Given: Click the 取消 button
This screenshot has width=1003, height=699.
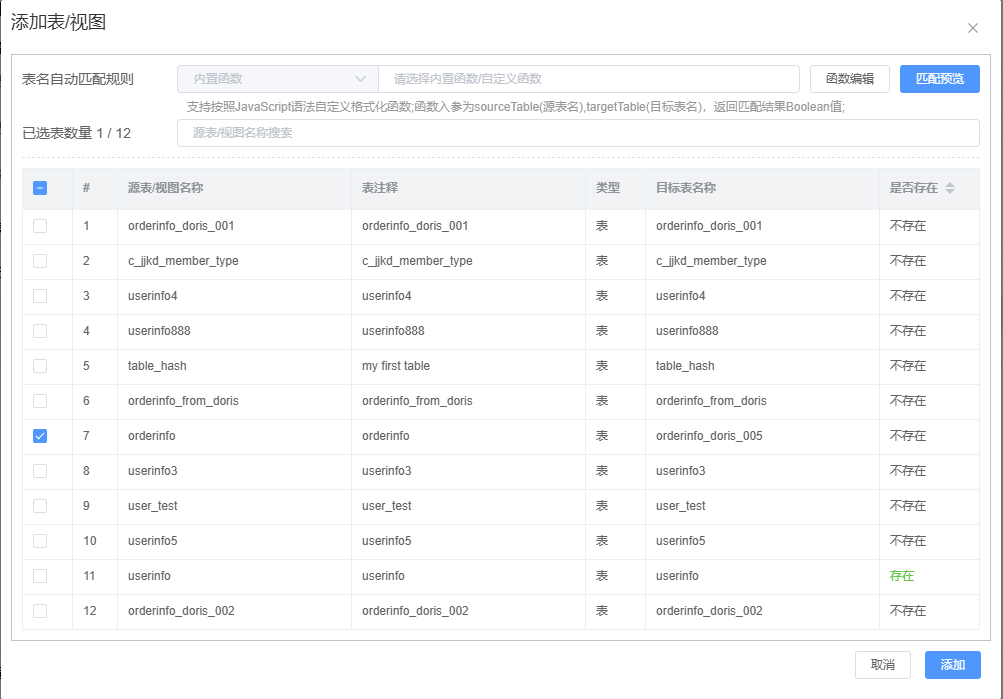Looking at the screenshot, I should (x=882, y=665).
